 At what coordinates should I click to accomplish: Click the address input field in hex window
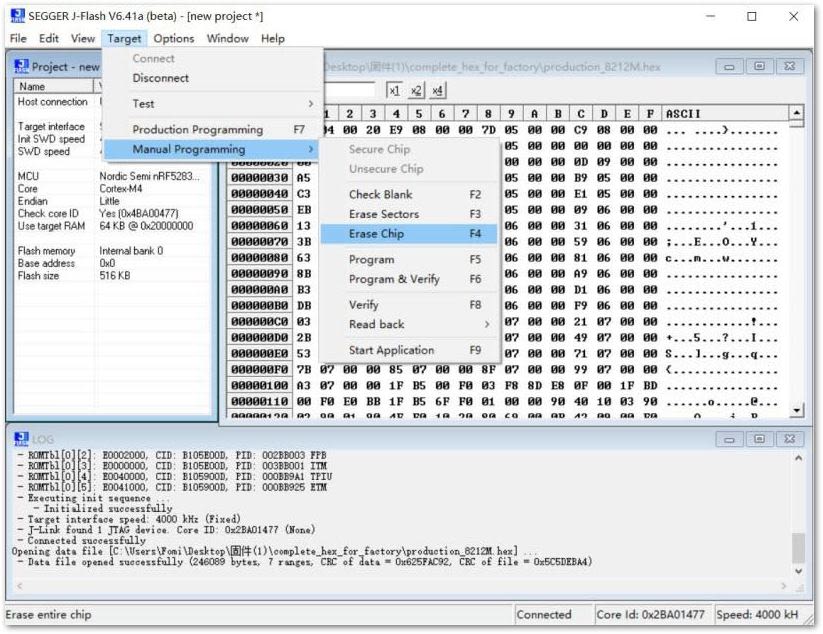[x=350, y=90]
